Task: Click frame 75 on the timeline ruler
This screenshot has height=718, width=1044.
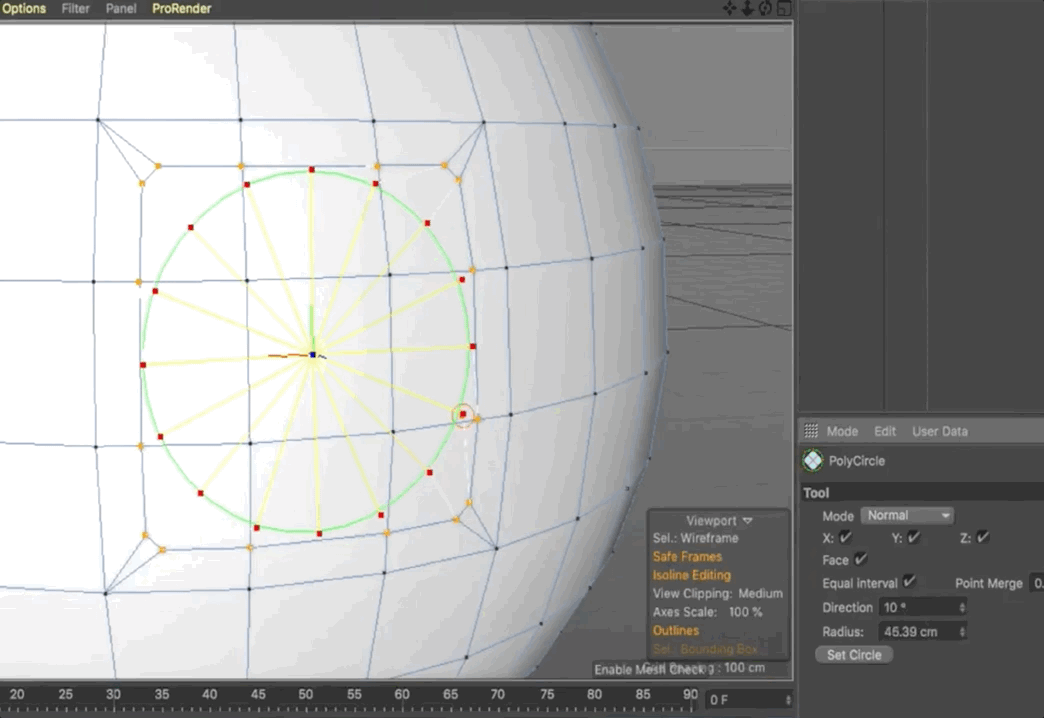Action: 547,695
